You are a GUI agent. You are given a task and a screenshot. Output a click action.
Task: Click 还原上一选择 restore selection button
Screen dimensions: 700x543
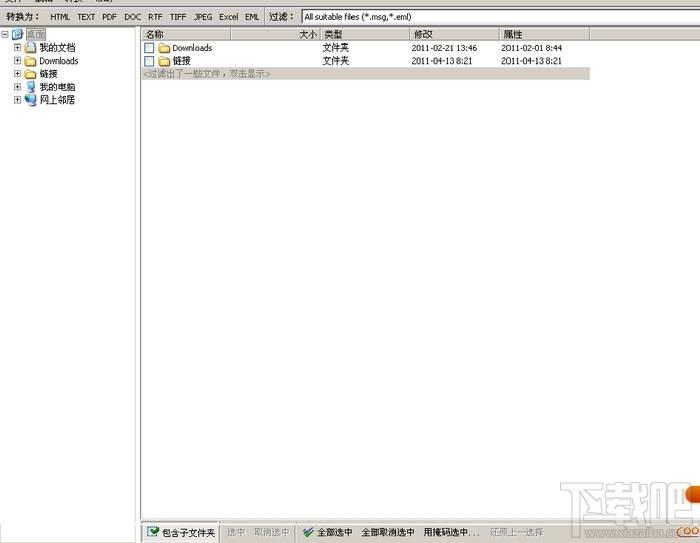[x=517, y=532]
